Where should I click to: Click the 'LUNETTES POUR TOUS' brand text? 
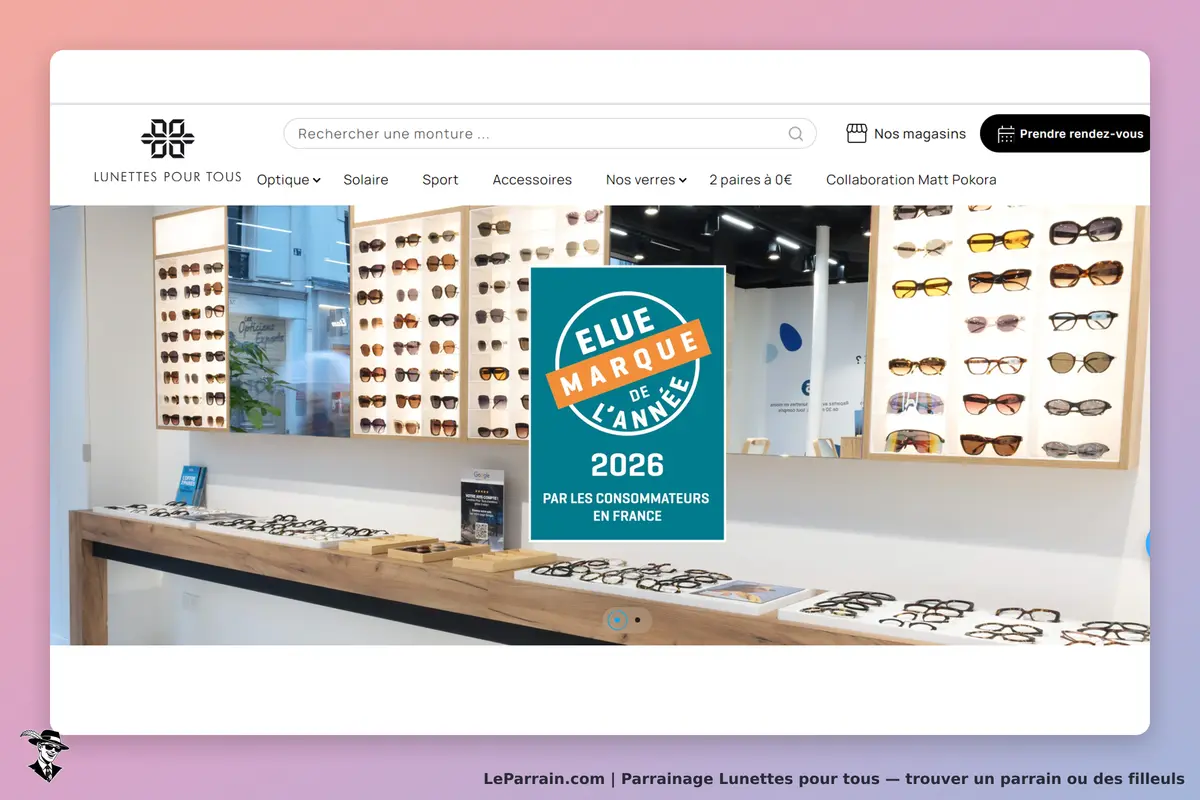point(168,177)
